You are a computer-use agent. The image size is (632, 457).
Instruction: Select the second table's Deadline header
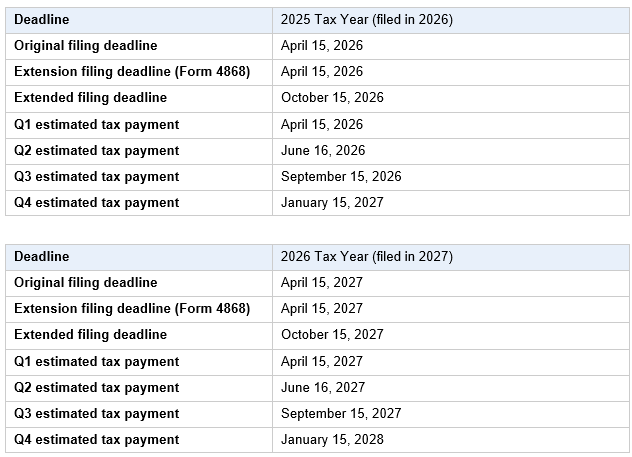point(42,256)
